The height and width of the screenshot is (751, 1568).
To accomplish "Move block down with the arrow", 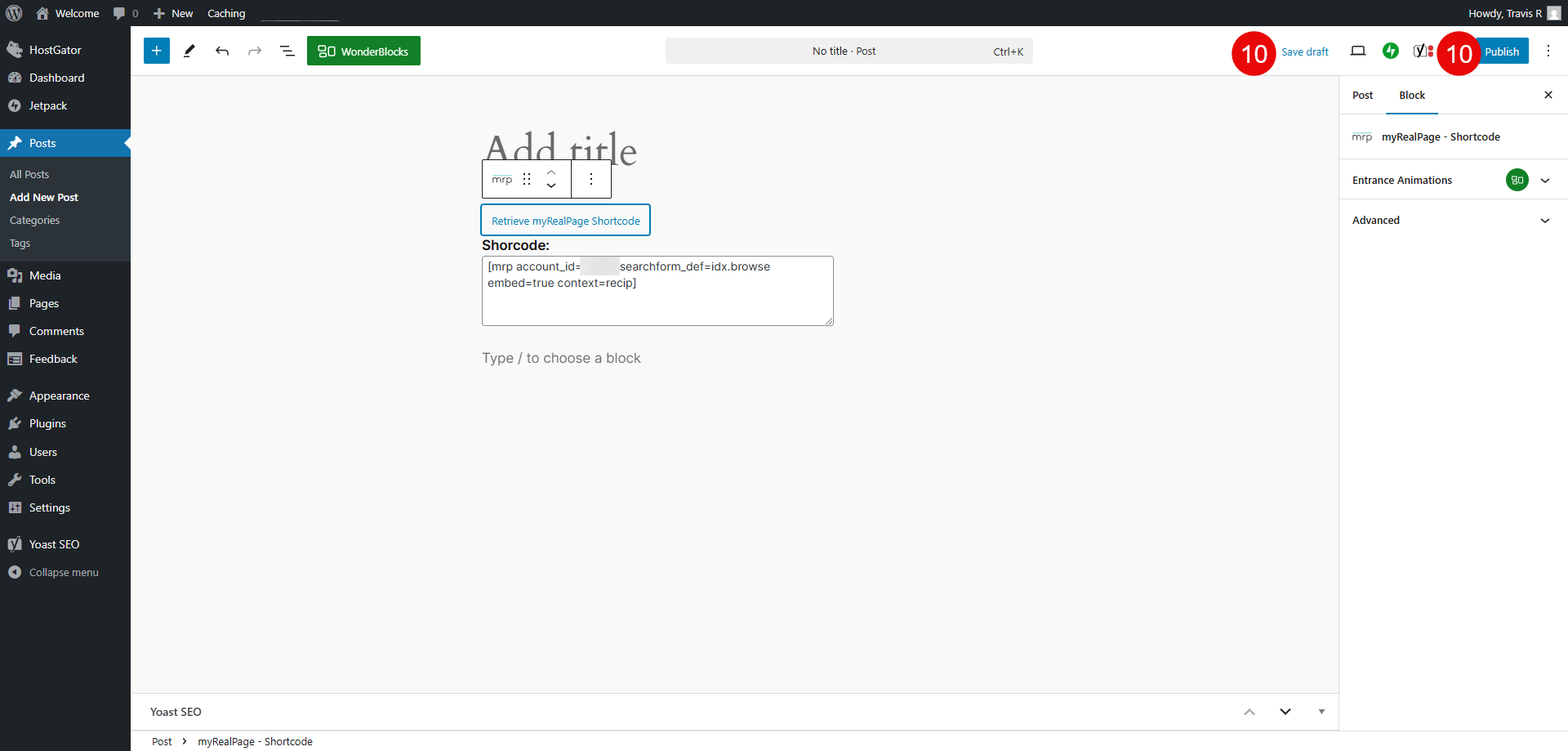I will 551,186.
